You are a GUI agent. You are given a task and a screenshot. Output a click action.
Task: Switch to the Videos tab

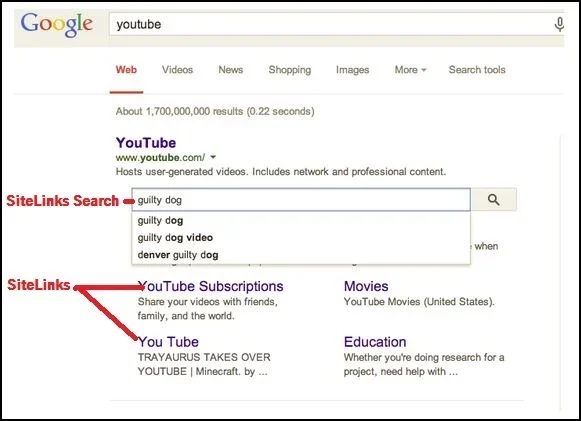pyautogui.click(x=177, y=70)
